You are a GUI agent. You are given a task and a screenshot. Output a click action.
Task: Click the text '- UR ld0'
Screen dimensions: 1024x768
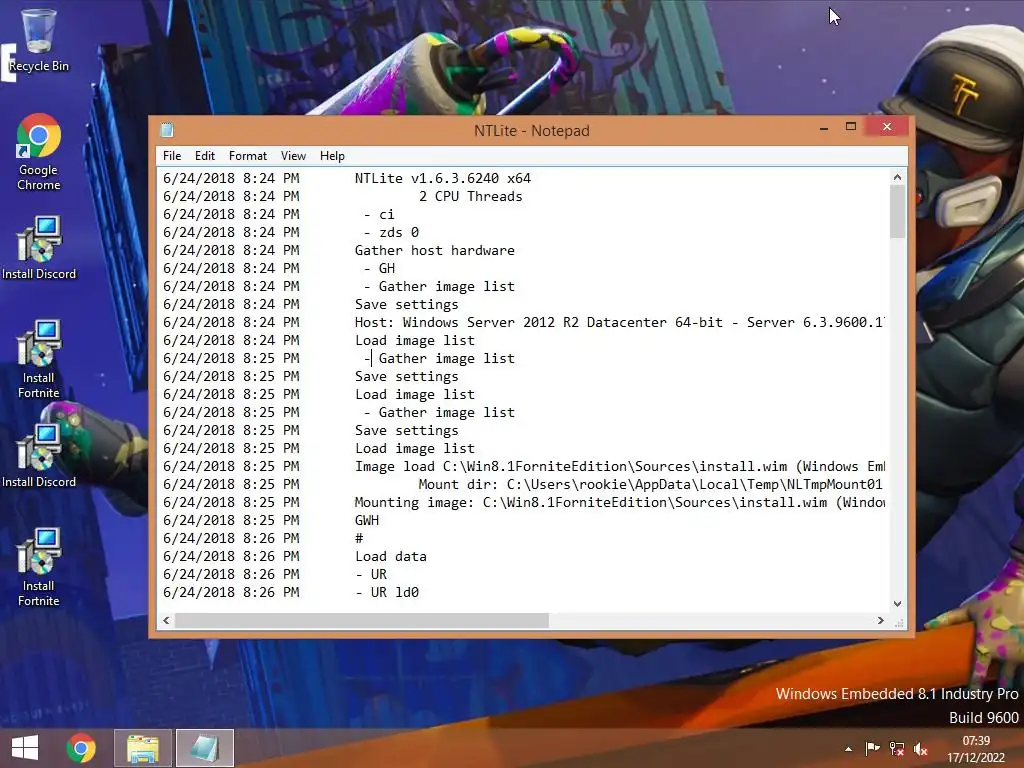tap(387, 592)
